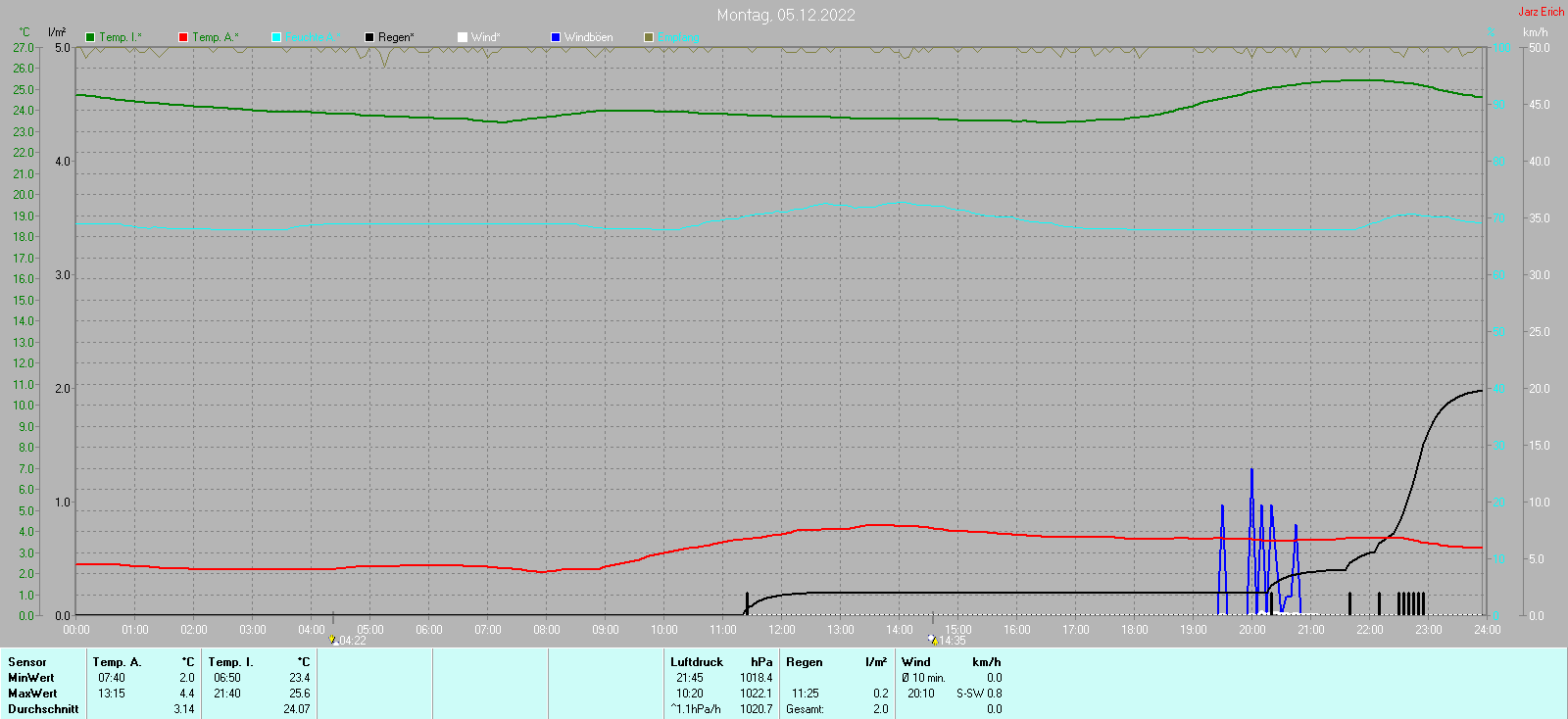Click the green Temp. I. legend swatch
Viewport: 1568px width, 719px height.
click(90, 37)
